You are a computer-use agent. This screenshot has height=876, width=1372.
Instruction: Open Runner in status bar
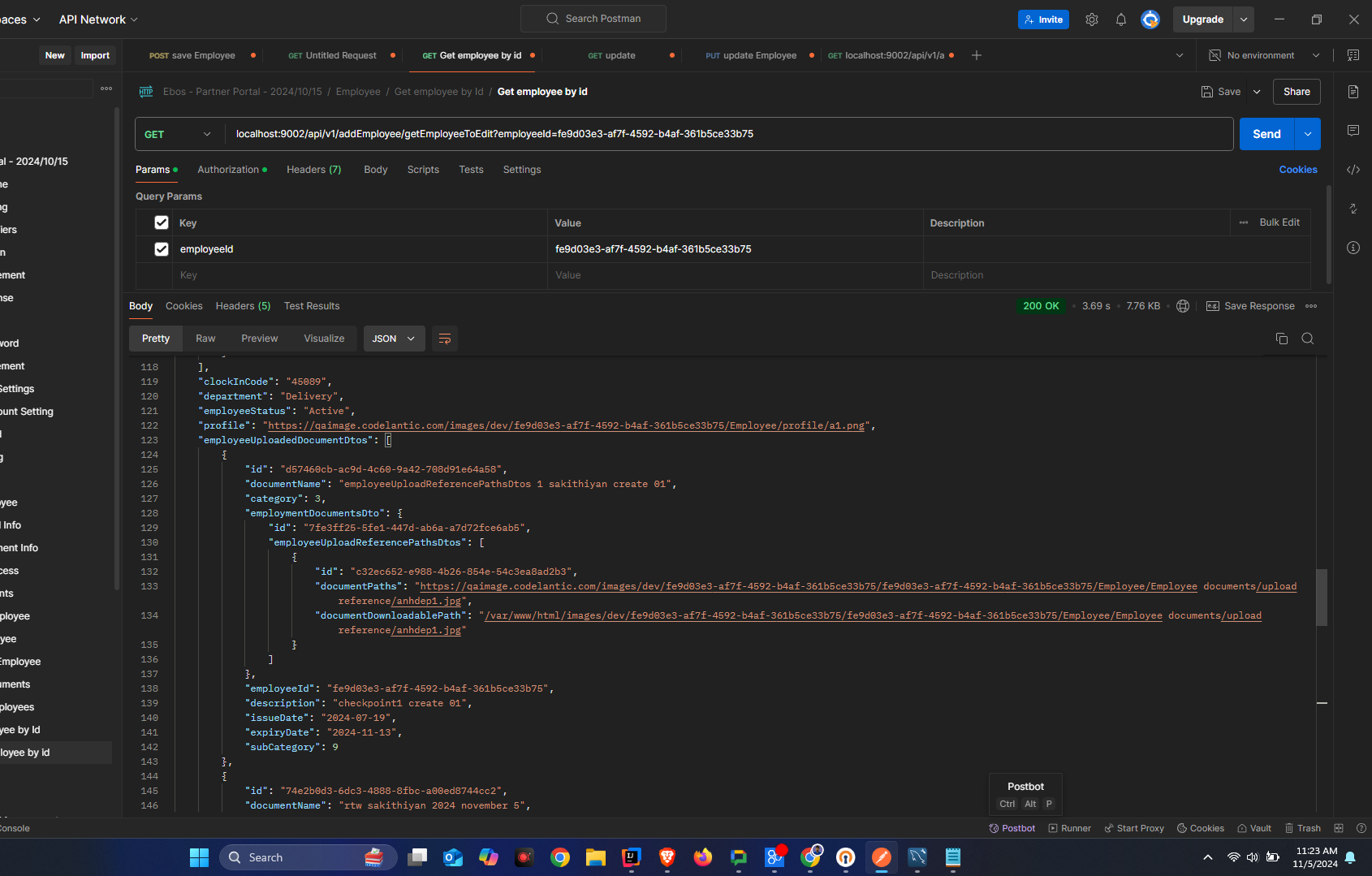tap(1069, 828)
